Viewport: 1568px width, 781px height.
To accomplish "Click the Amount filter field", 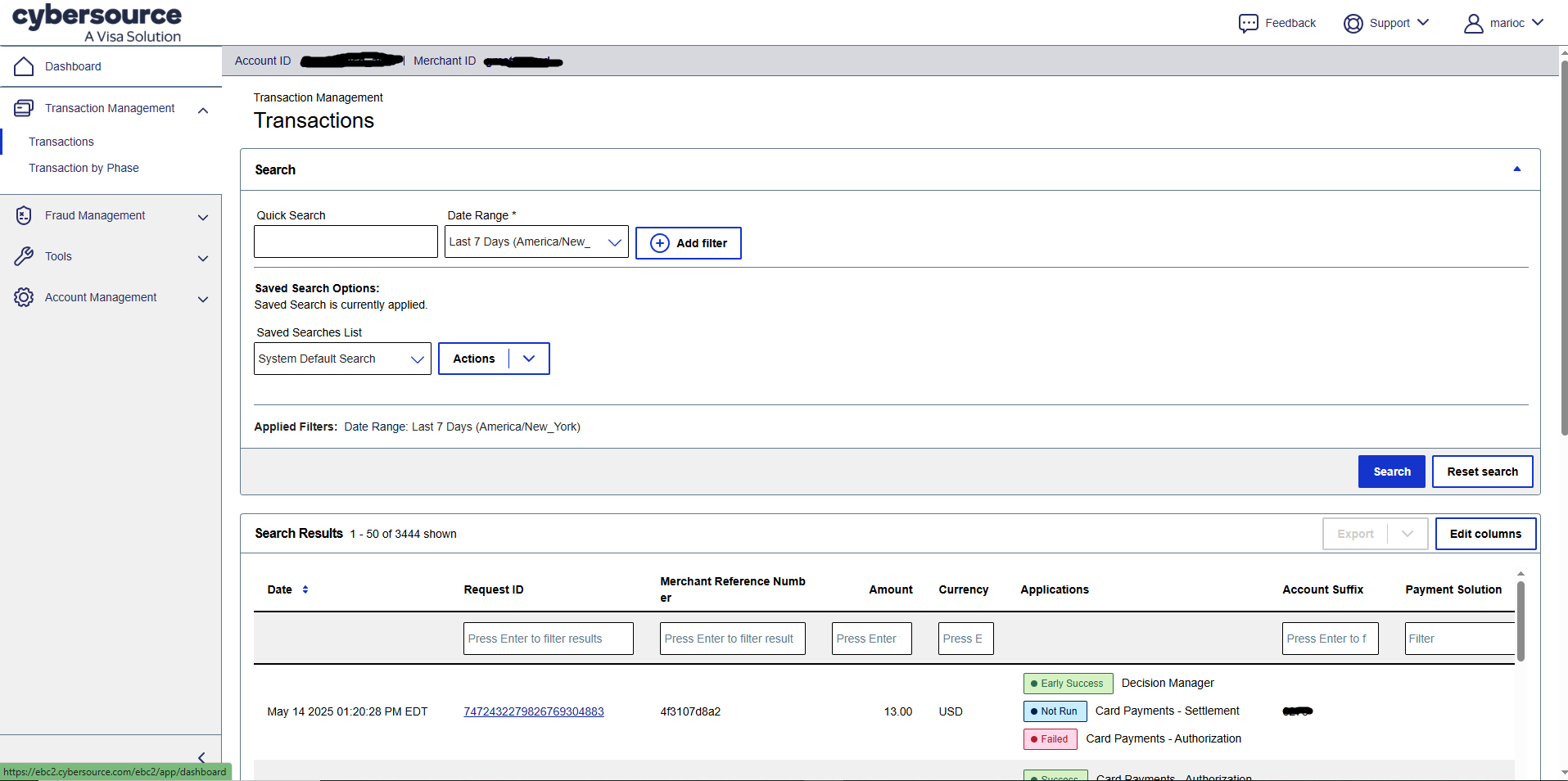I will pyautogui.click(x=872, y=639).
